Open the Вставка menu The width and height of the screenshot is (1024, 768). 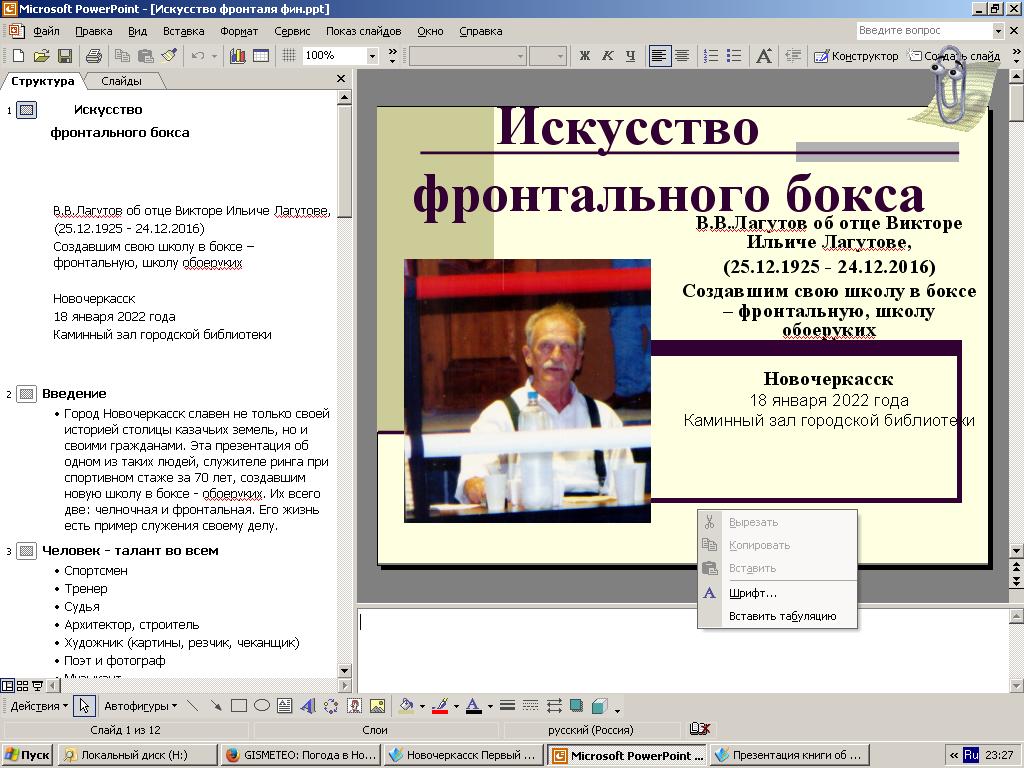pyautogui.click(x=184, y=31)
